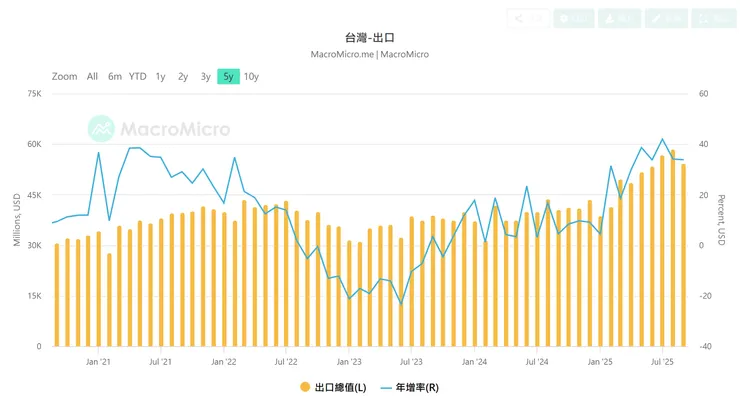Click the blue legend line marker for 年增率
The width and height of the screenshot is (740, 410).
click(386, 388)
